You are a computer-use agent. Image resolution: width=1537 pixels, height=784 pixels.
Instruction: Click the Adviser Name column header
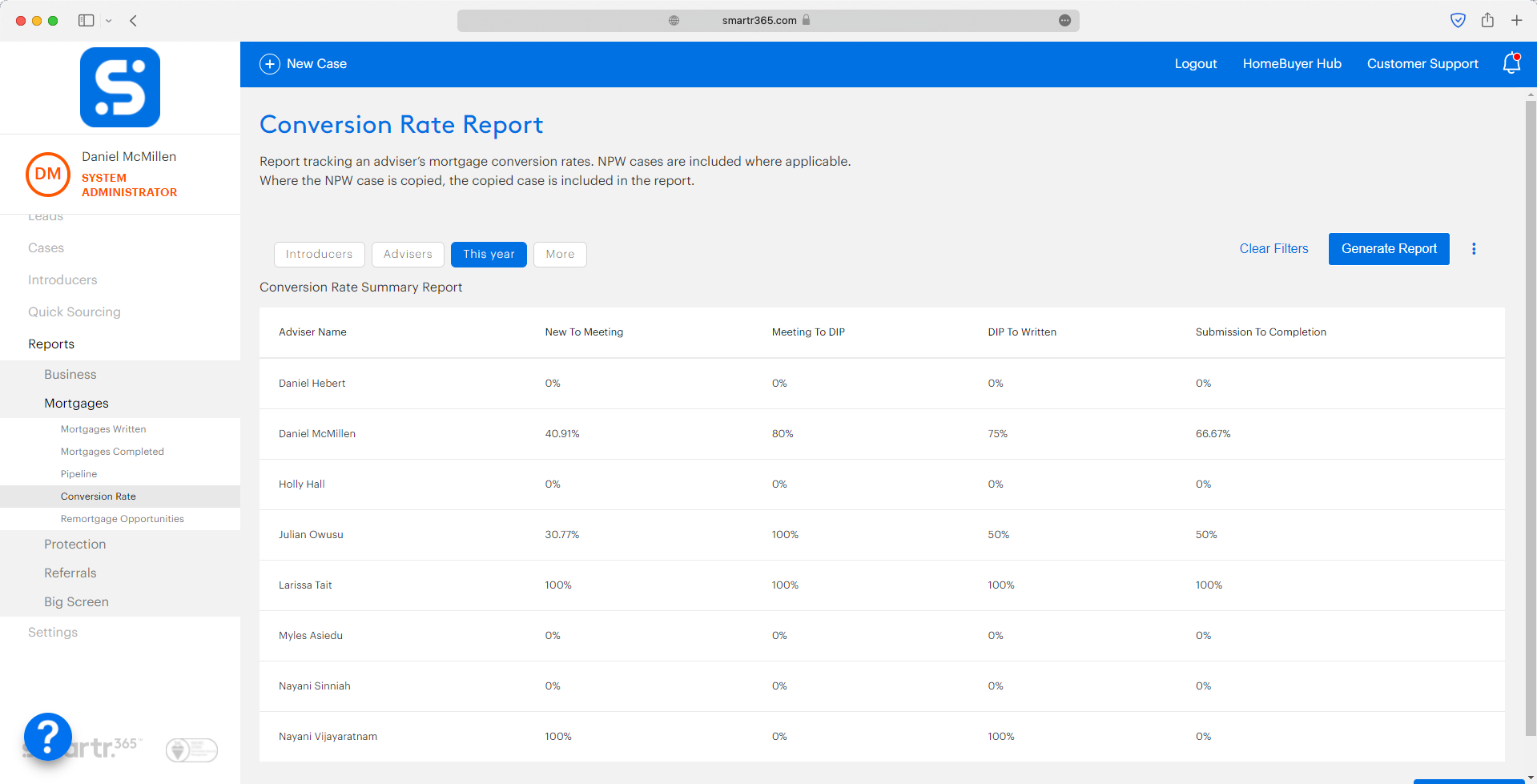coord(312,332)
